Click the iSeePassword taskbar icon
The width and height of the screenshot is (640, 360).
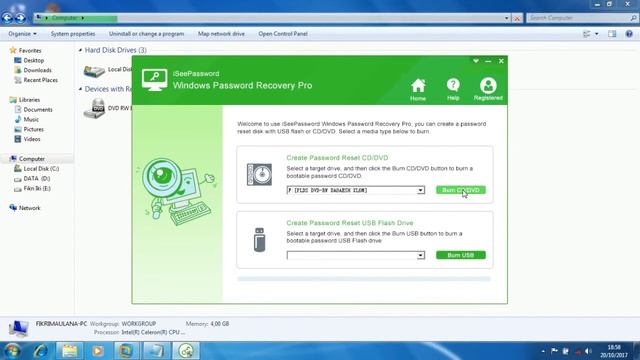(186, 351)
